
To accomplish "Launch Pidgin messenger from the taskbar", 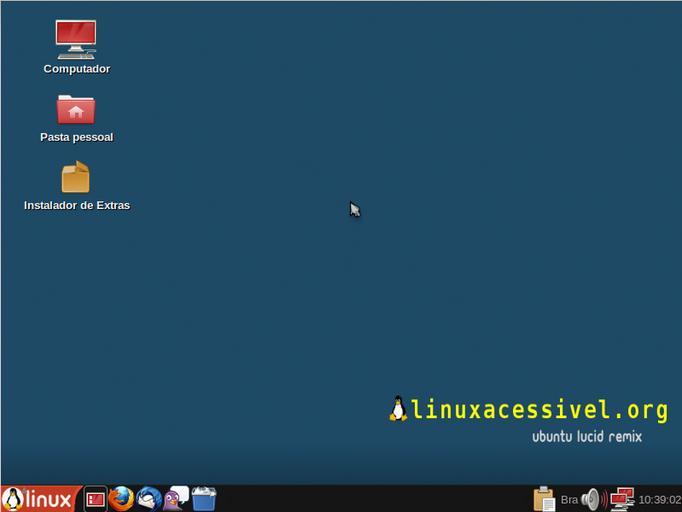I will (x=176, y=498).
